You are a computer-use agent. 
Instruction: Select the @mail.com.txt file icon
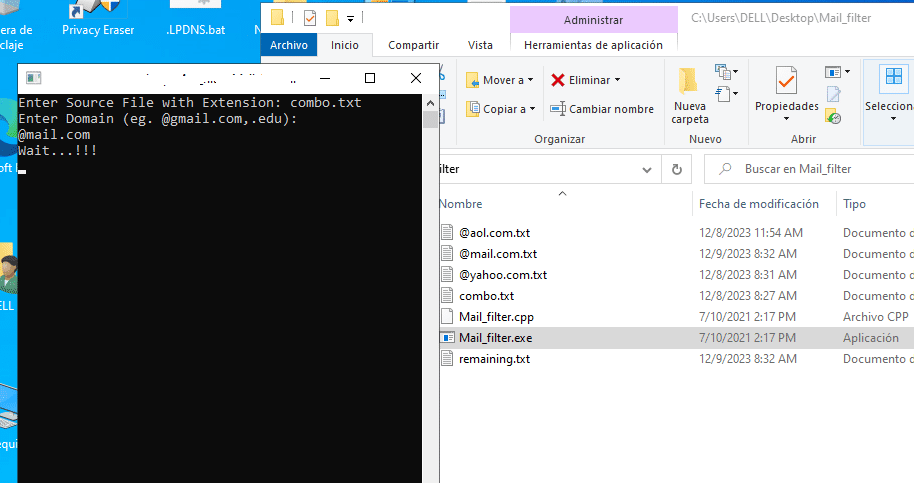[x=447, y=253]
